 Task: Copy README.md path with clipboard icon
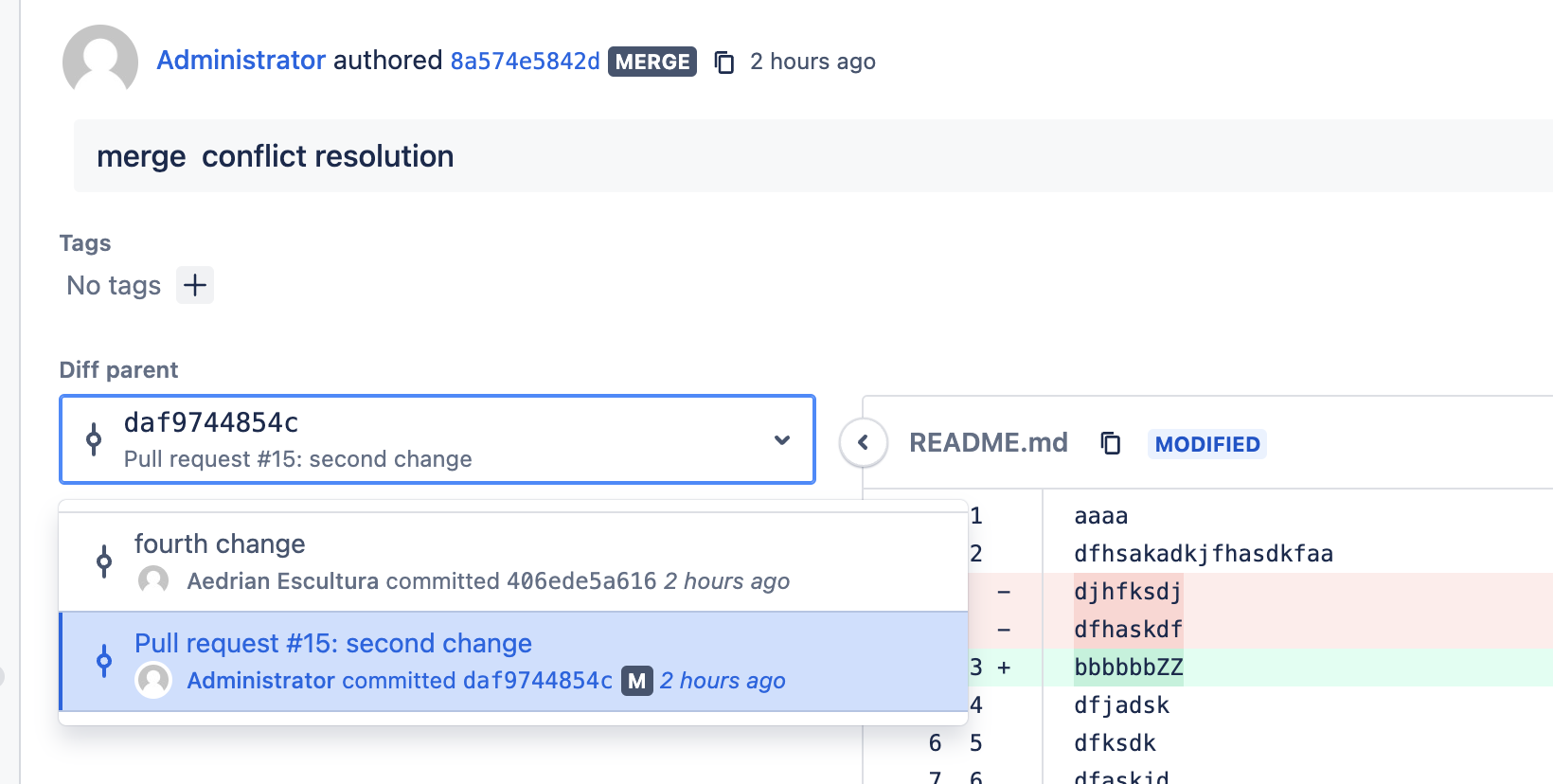point(1111,442)
